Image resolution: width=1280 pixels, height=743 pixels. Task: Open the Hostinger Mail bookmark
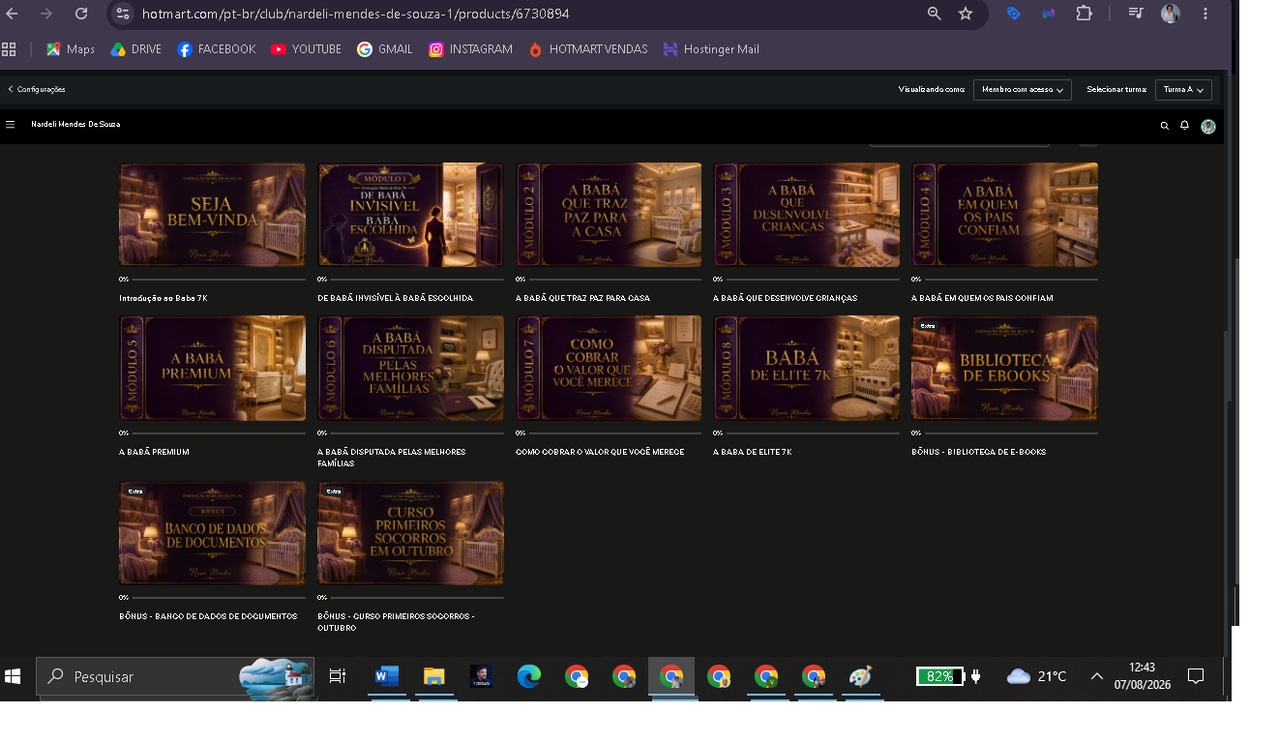coord(711,49)
